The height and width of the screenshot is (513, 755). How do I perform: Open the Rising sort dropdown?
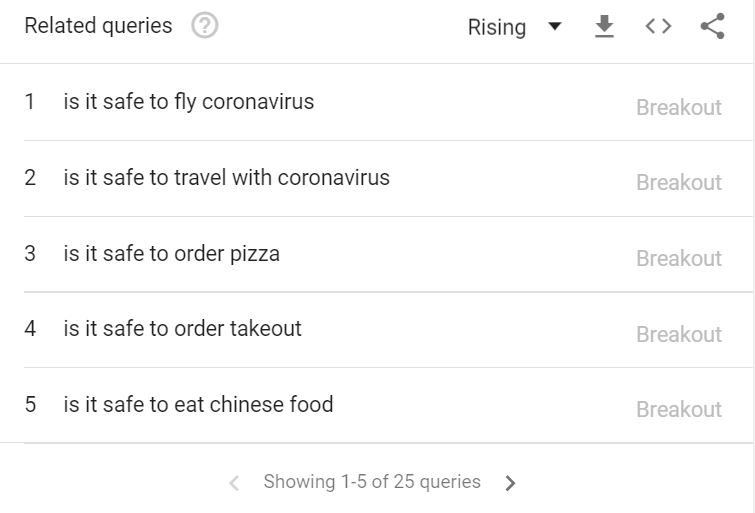coord(497,27)
